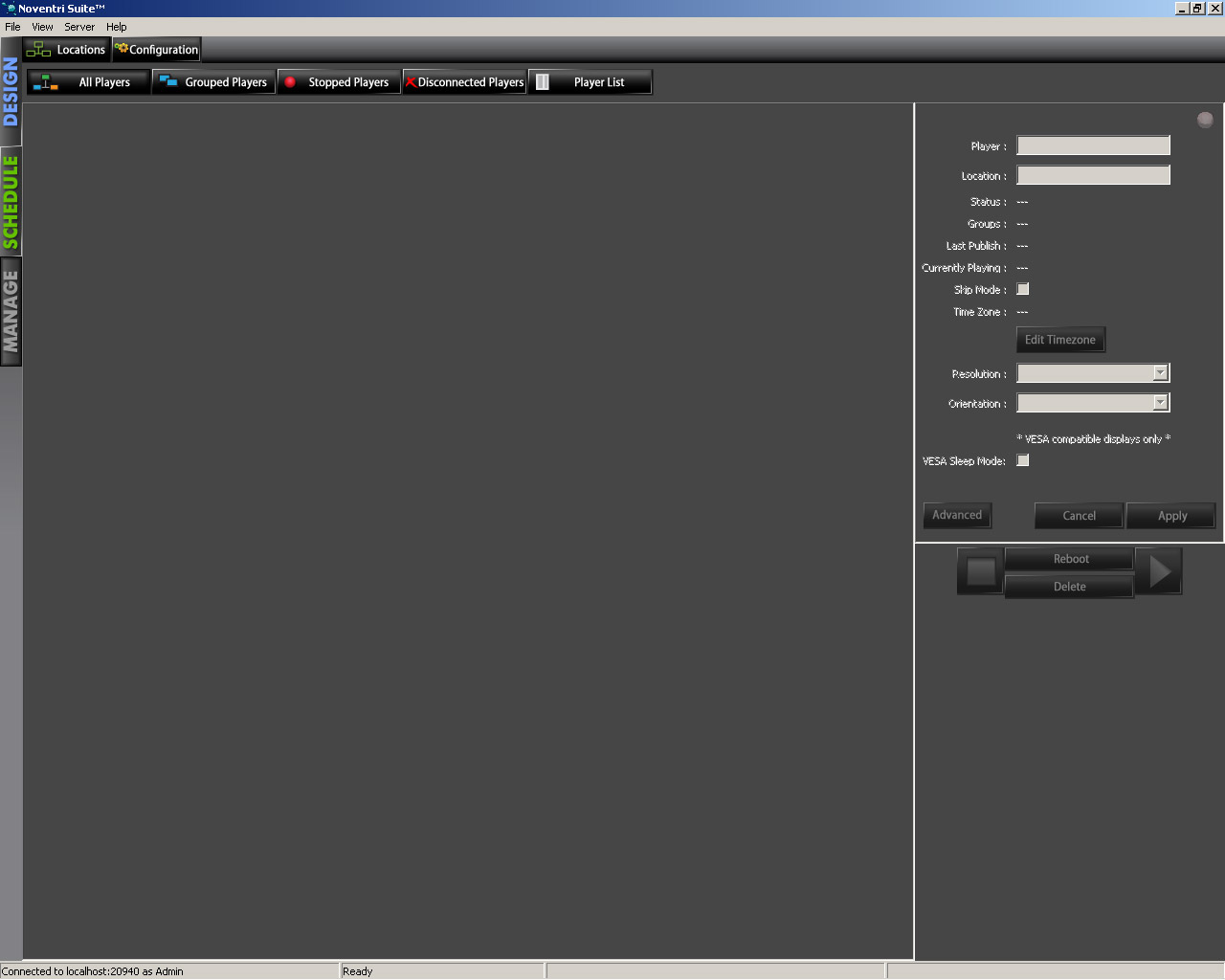Switch to the DESIGN side tab

coord(11,92)
